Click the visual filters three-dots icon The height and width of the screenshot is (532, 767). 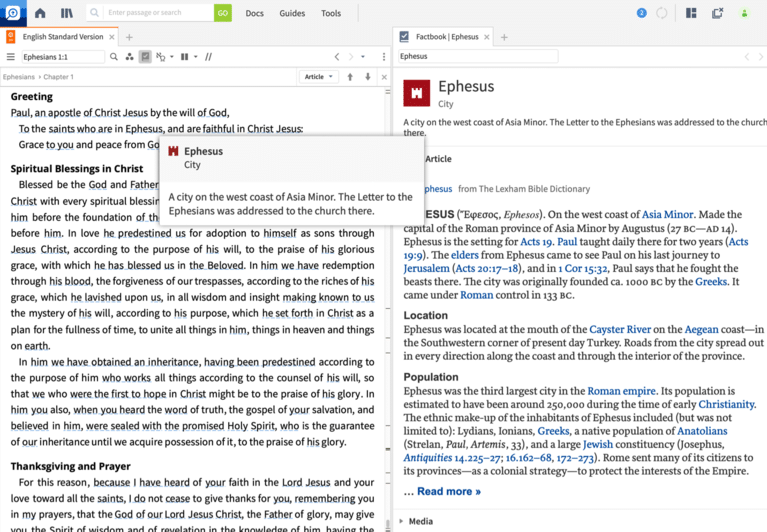click(129, 57)
